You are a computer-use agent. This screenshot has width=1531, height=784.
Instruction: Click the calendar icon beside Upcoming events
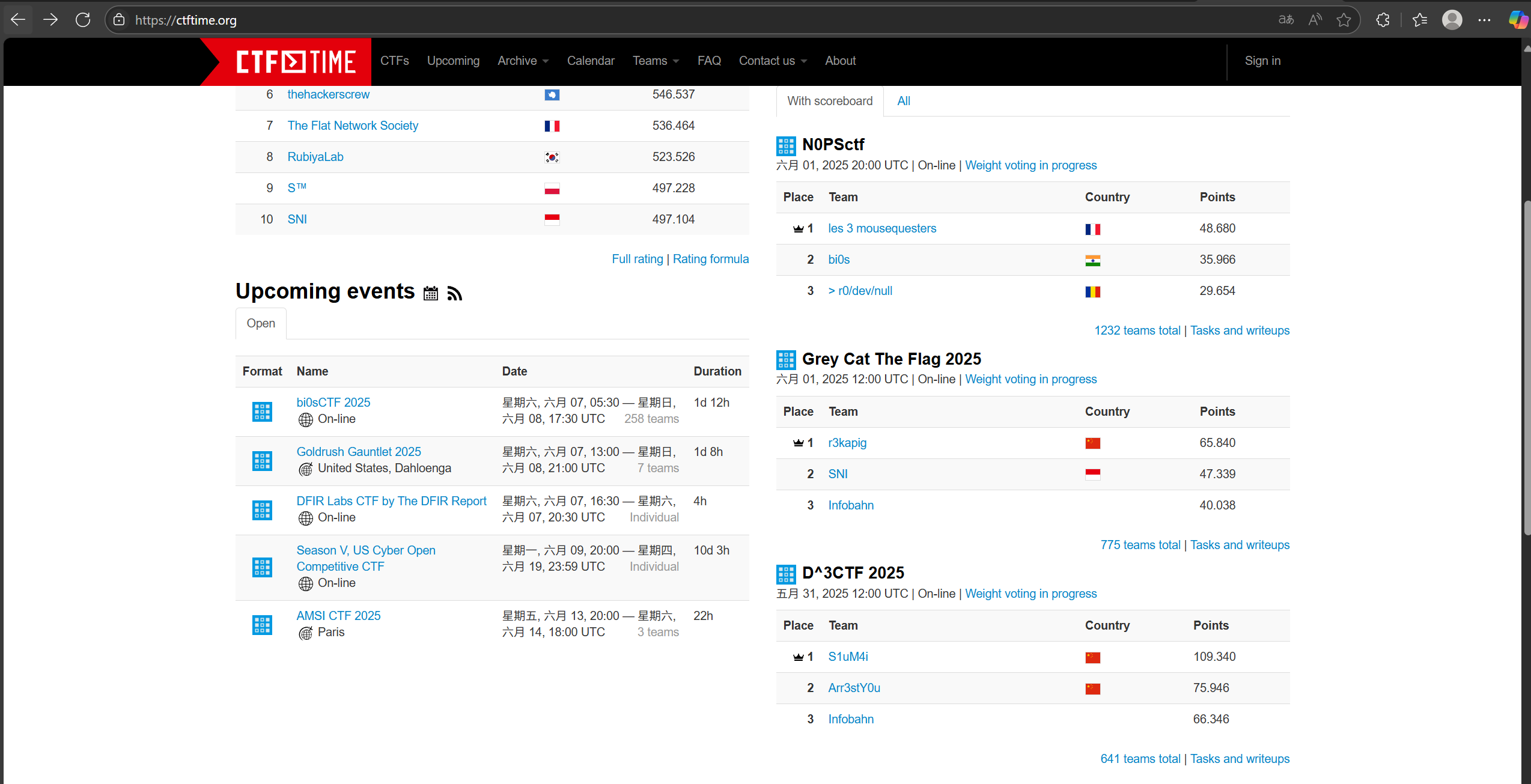[x=430, y=293]
